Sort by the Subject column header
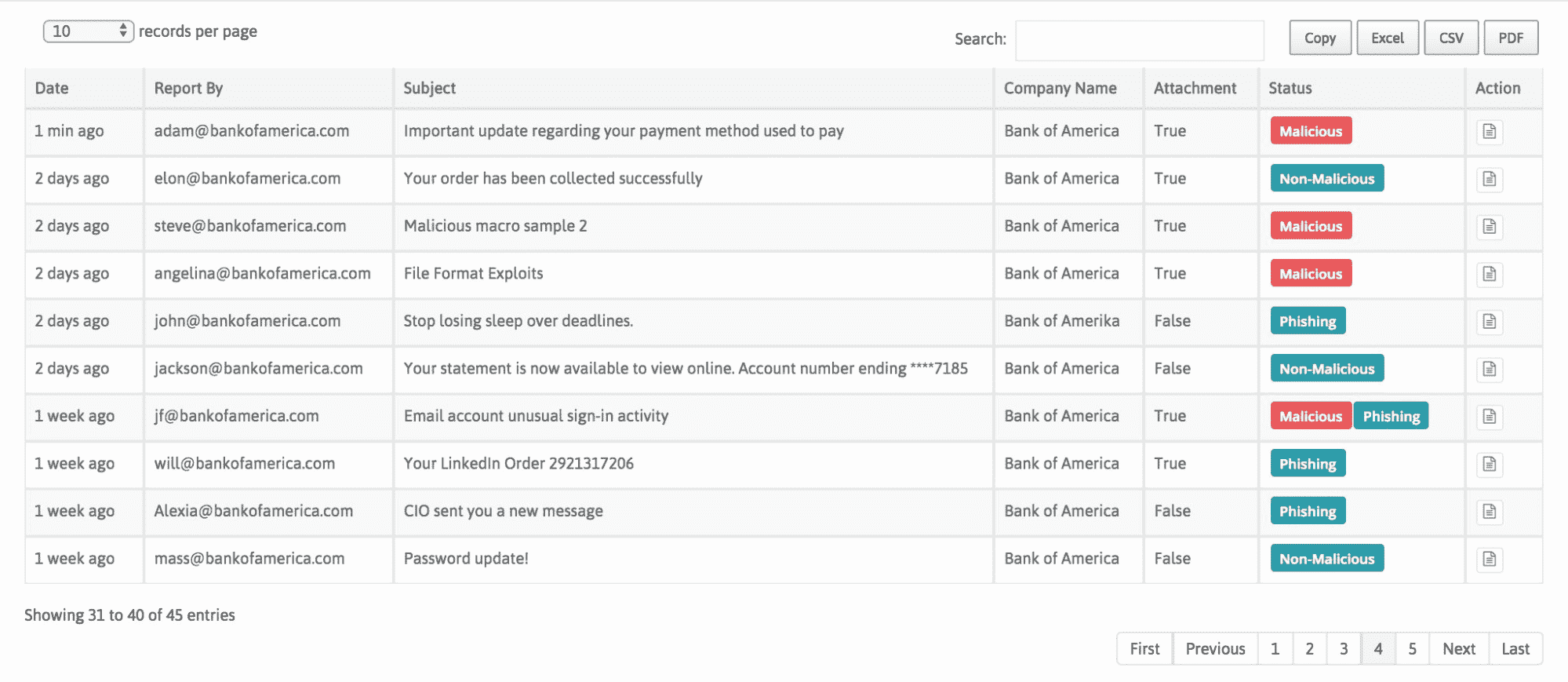Screen dimensions: 1568x682 click(x=693, y=88)
